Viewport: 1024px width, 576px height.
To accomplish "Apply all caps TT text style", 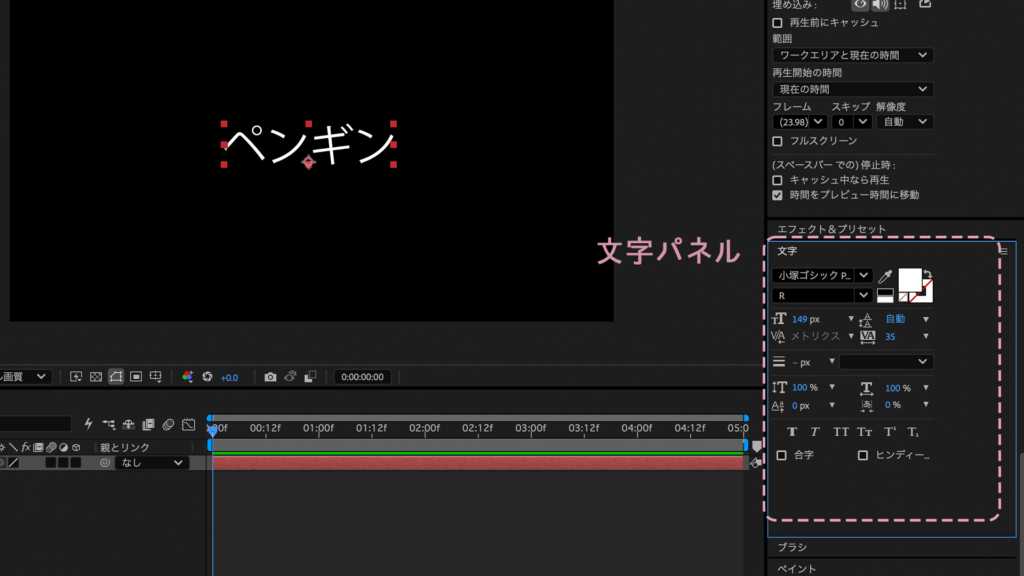I will 841,432.
